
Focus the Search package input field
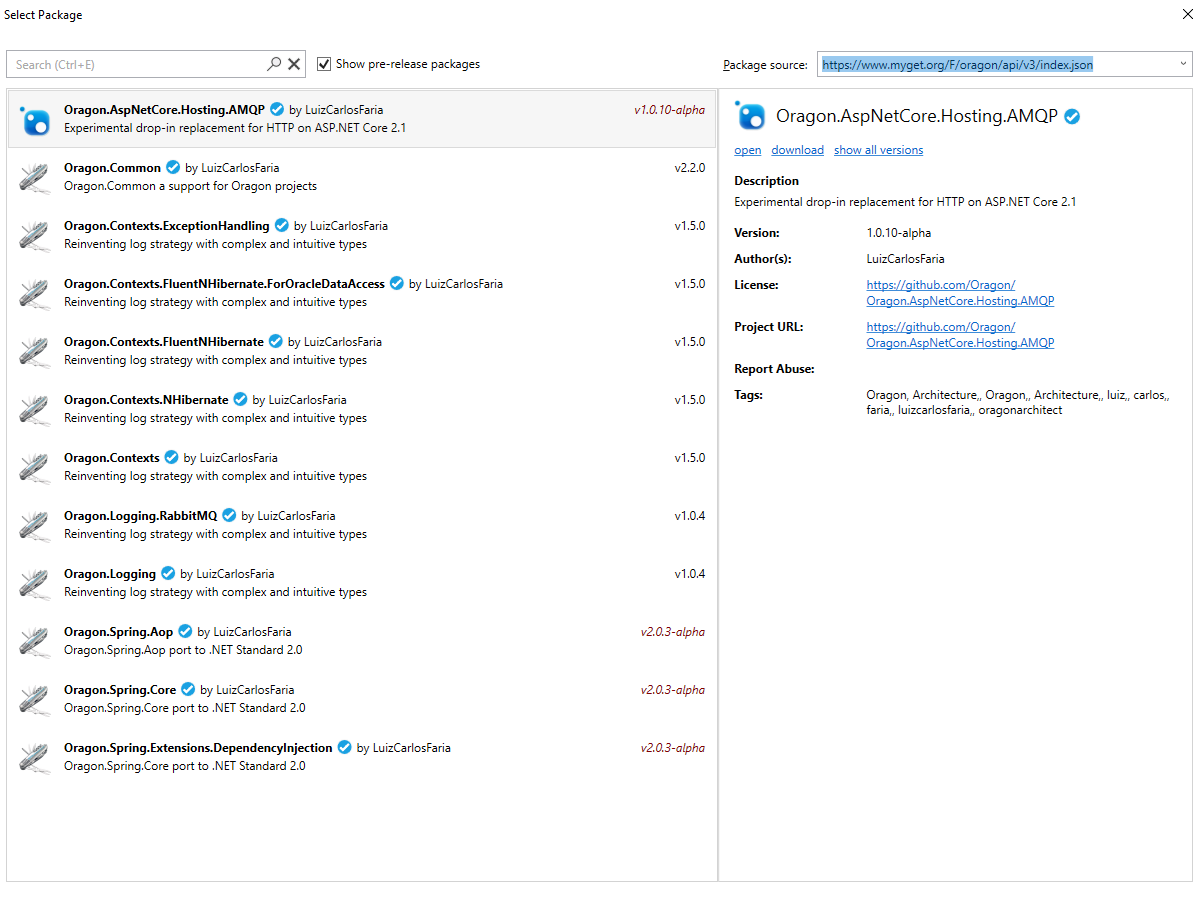[x=135, y=65]
